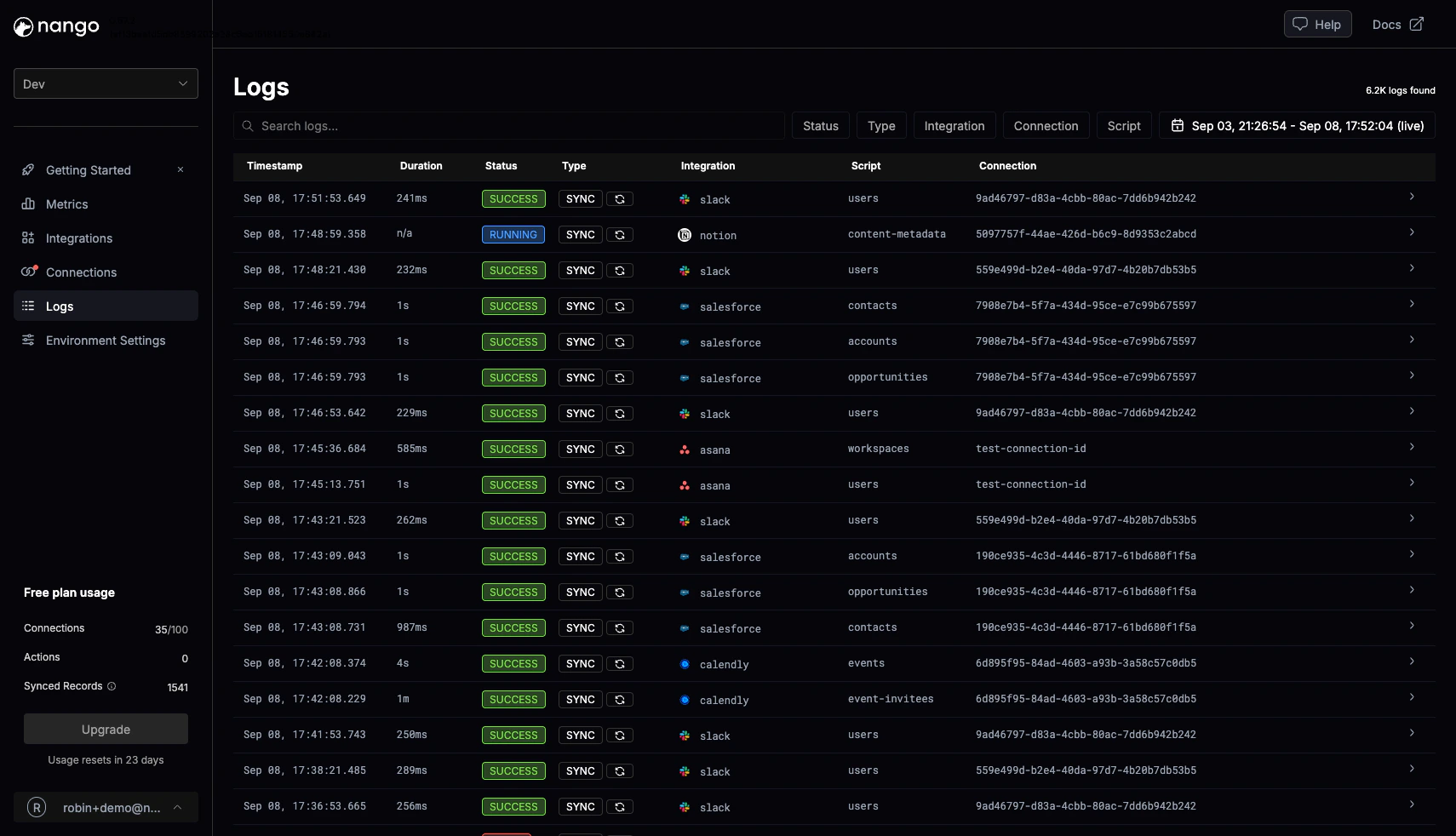Click the info icon beside Synced Records

(x=112, y=686)
